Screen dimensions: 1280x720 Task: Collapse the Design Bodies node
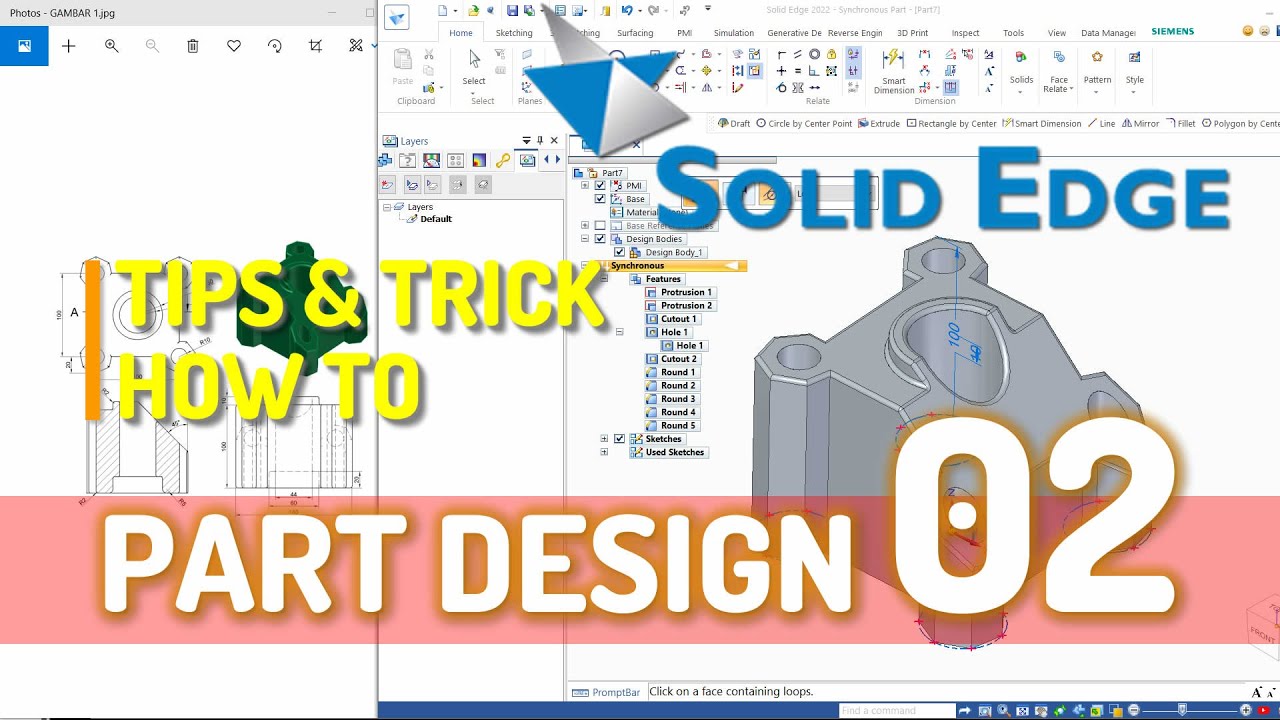[585, 239]
